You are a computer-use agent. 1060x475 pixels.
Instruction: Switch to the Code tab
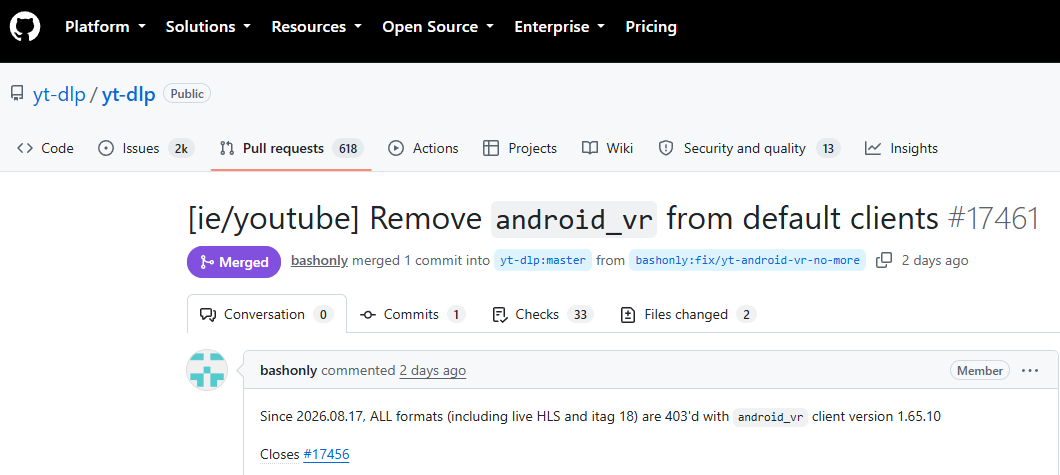coord(45,149)
